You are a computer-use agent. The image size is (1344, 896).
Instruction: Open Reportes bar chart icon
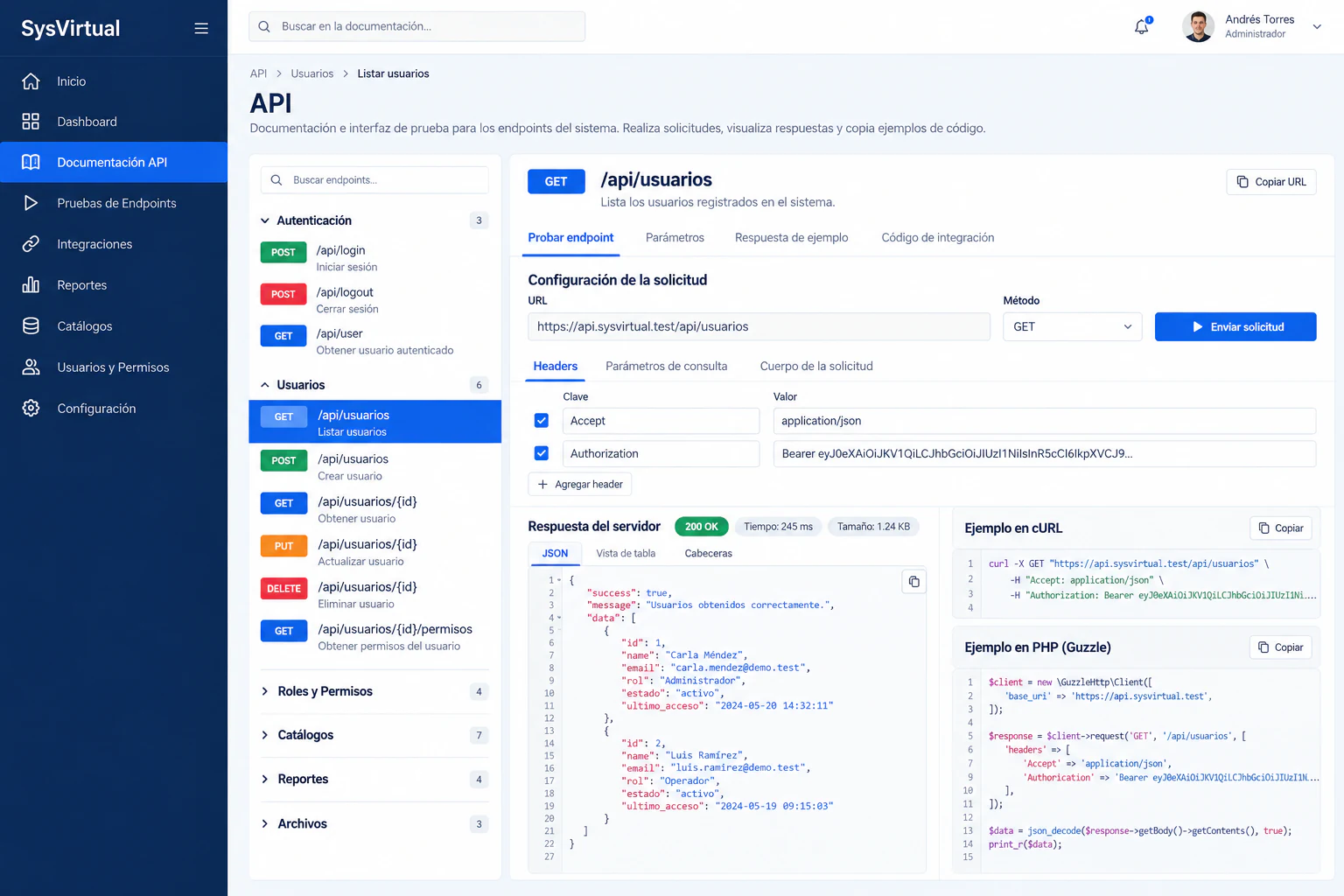31,285
